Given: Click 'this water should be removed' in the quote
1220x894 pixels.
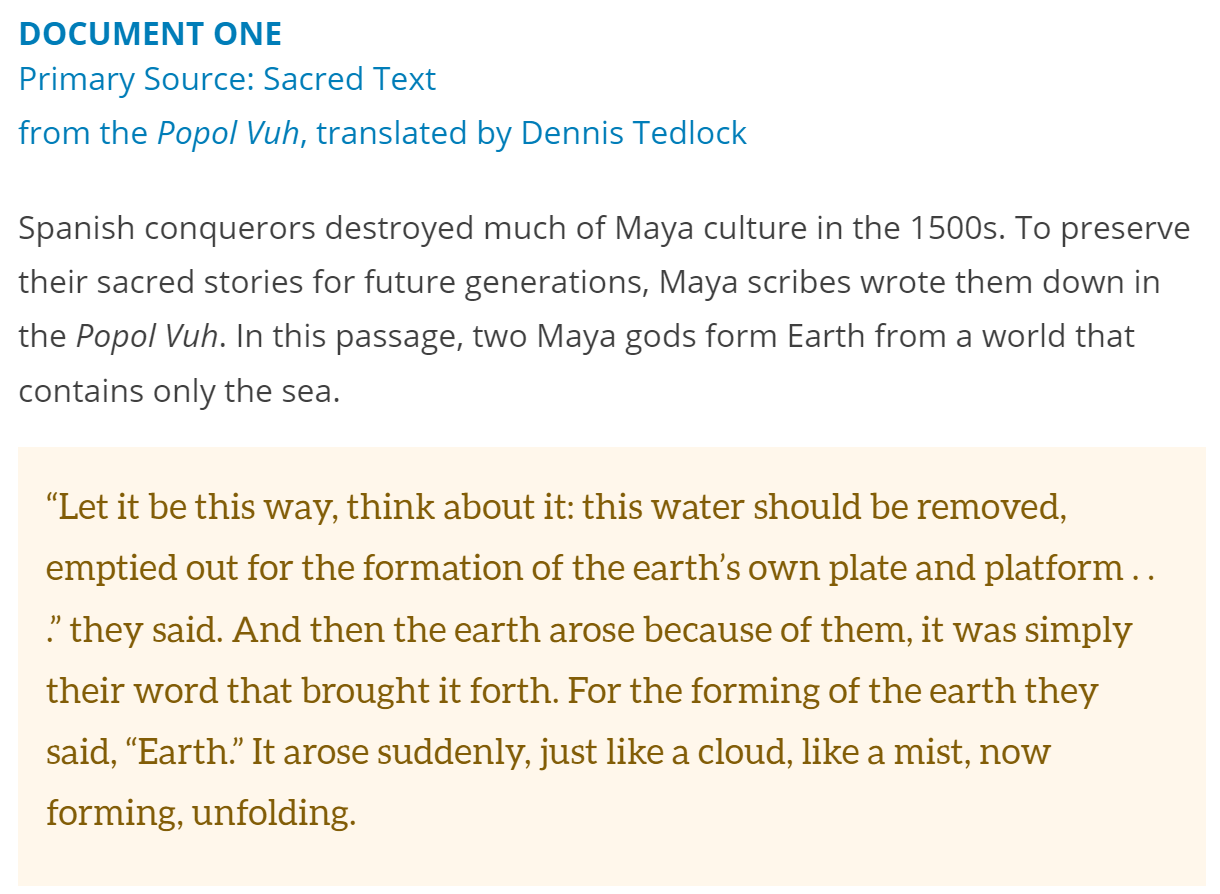Looking at the screenshot, I should (x=824, y=508).
